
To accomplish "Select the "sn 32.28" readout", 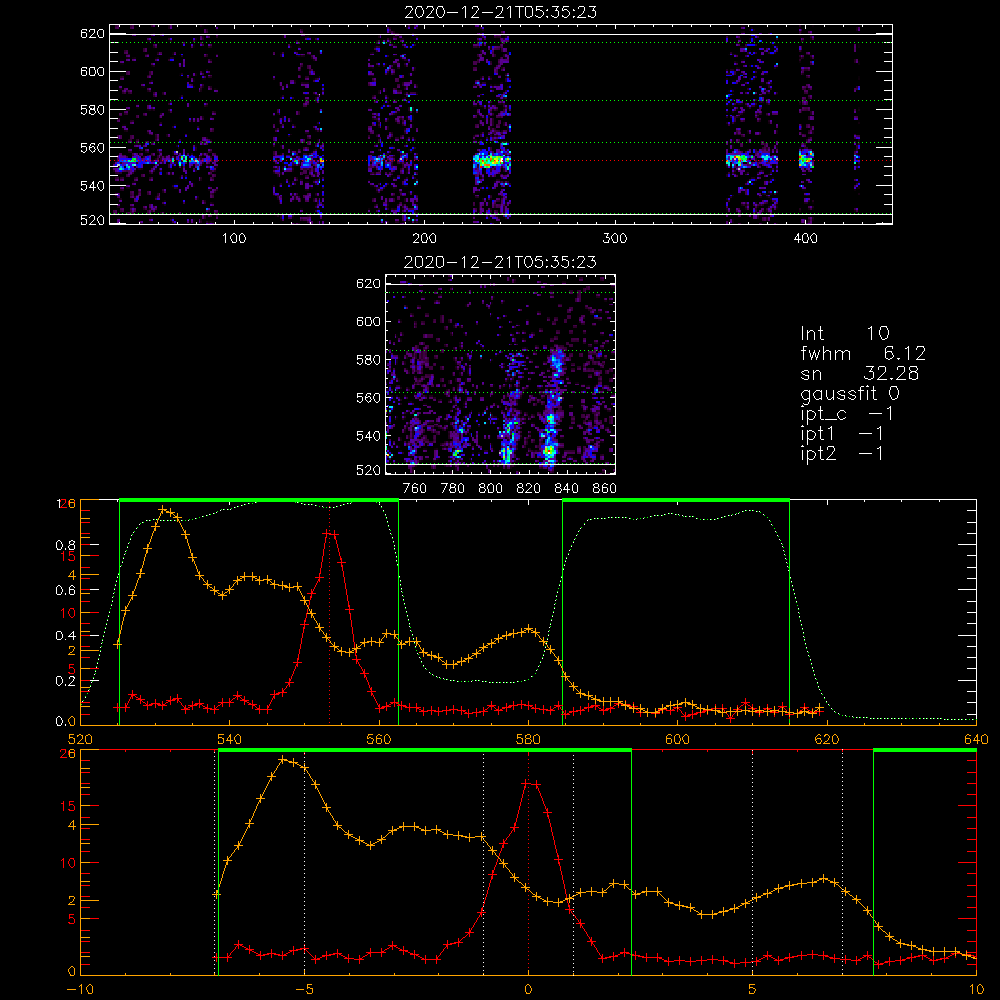I will point(860,374).
